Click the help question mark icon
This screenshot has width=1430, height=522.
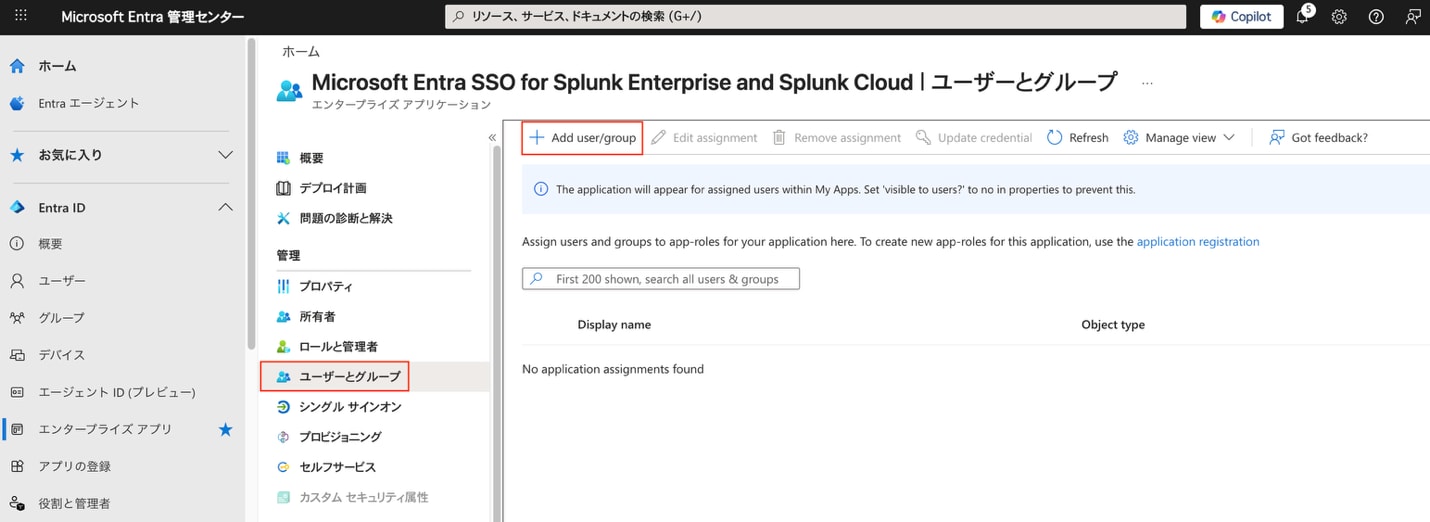click(1376, 17)
